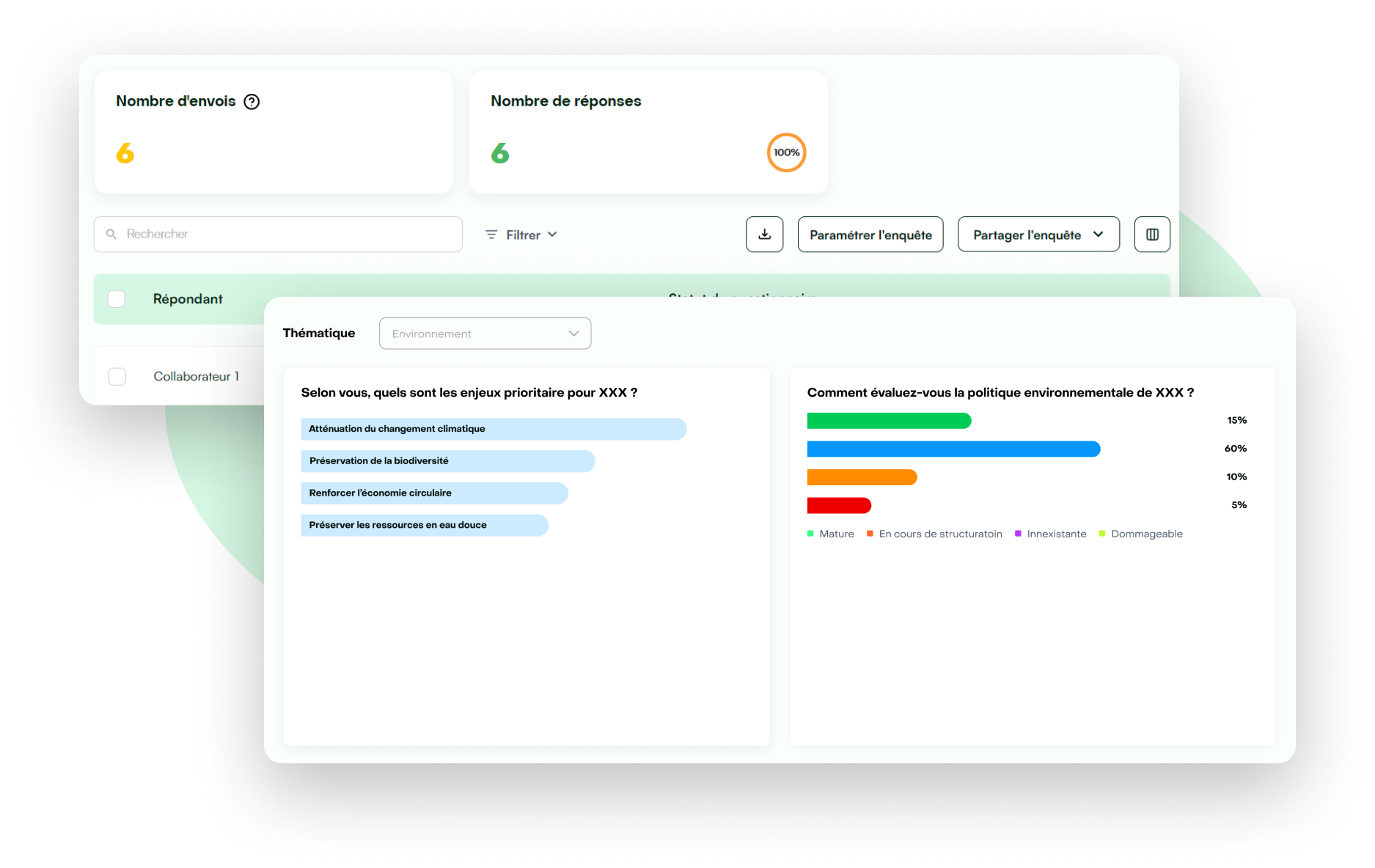This screenshot has height=868, width=1375.
Task: Click the 60% value label
Action: [1236, 449]
